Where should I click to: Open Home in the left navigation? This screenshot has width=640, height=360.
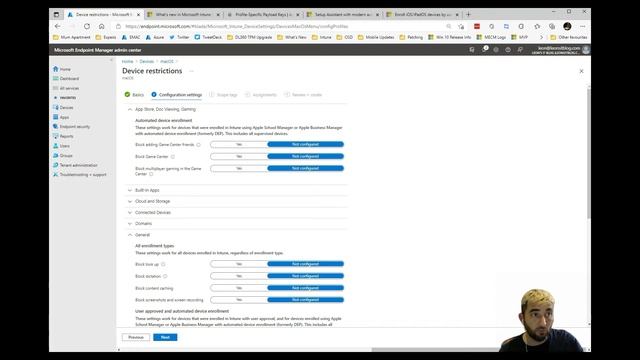tap(62, 69)
